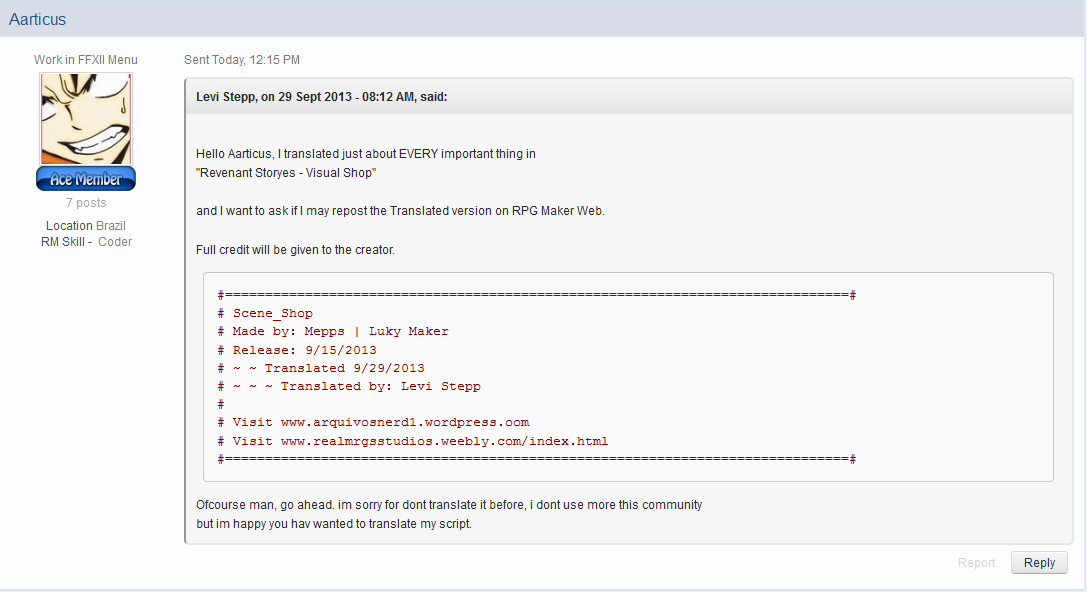
Task: Click the Ofcourse man go ahead reply text
Action: click(449, 505)
